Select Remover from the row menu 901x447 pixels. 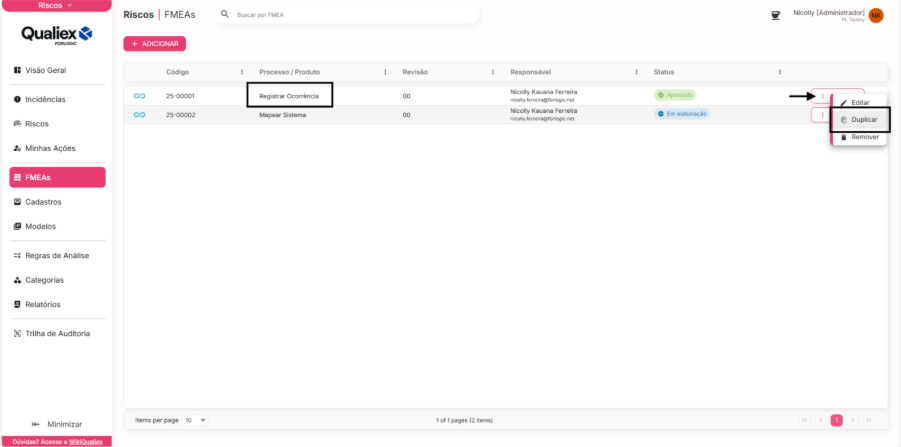pyautogui.click(x=864, y=137)
